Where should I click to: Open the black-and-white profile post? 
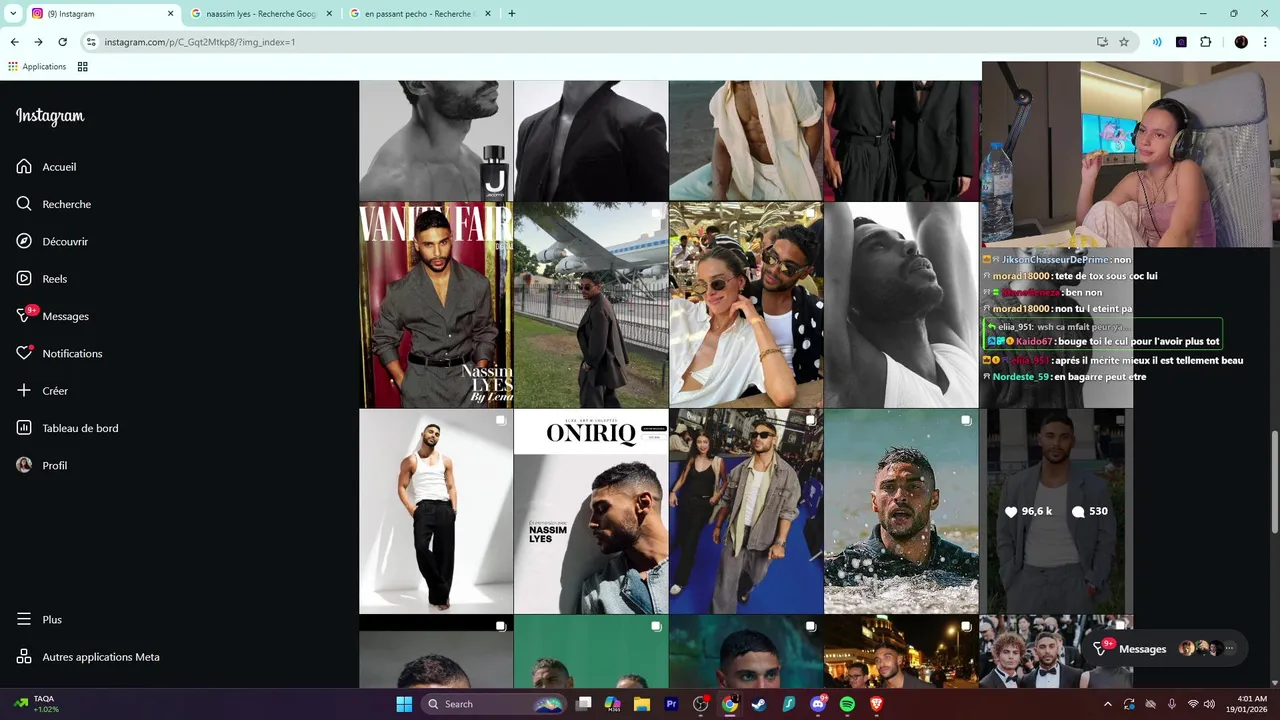901,305
